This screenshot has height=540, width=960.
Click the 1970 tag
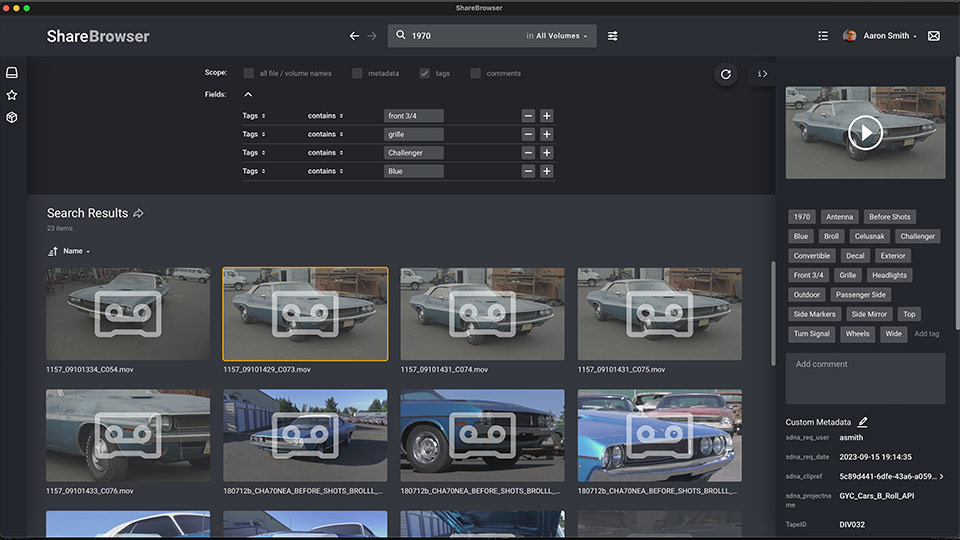[x=801, y=217]
